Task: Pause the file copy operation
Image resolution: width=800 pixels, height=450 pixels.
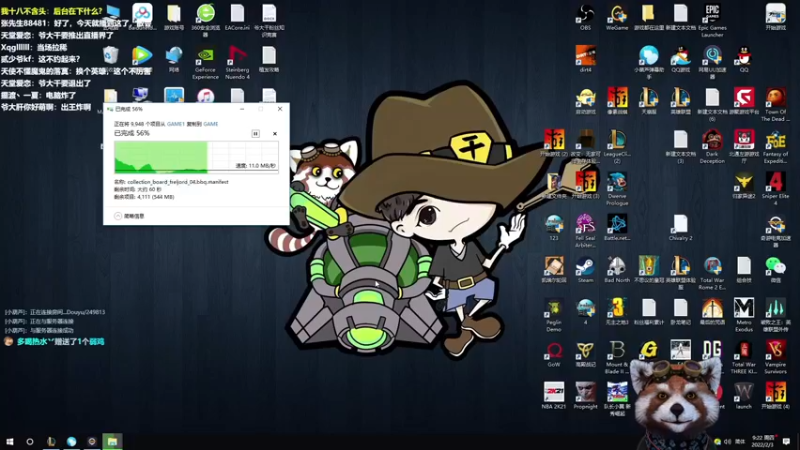Action: [x=256, y=134]
